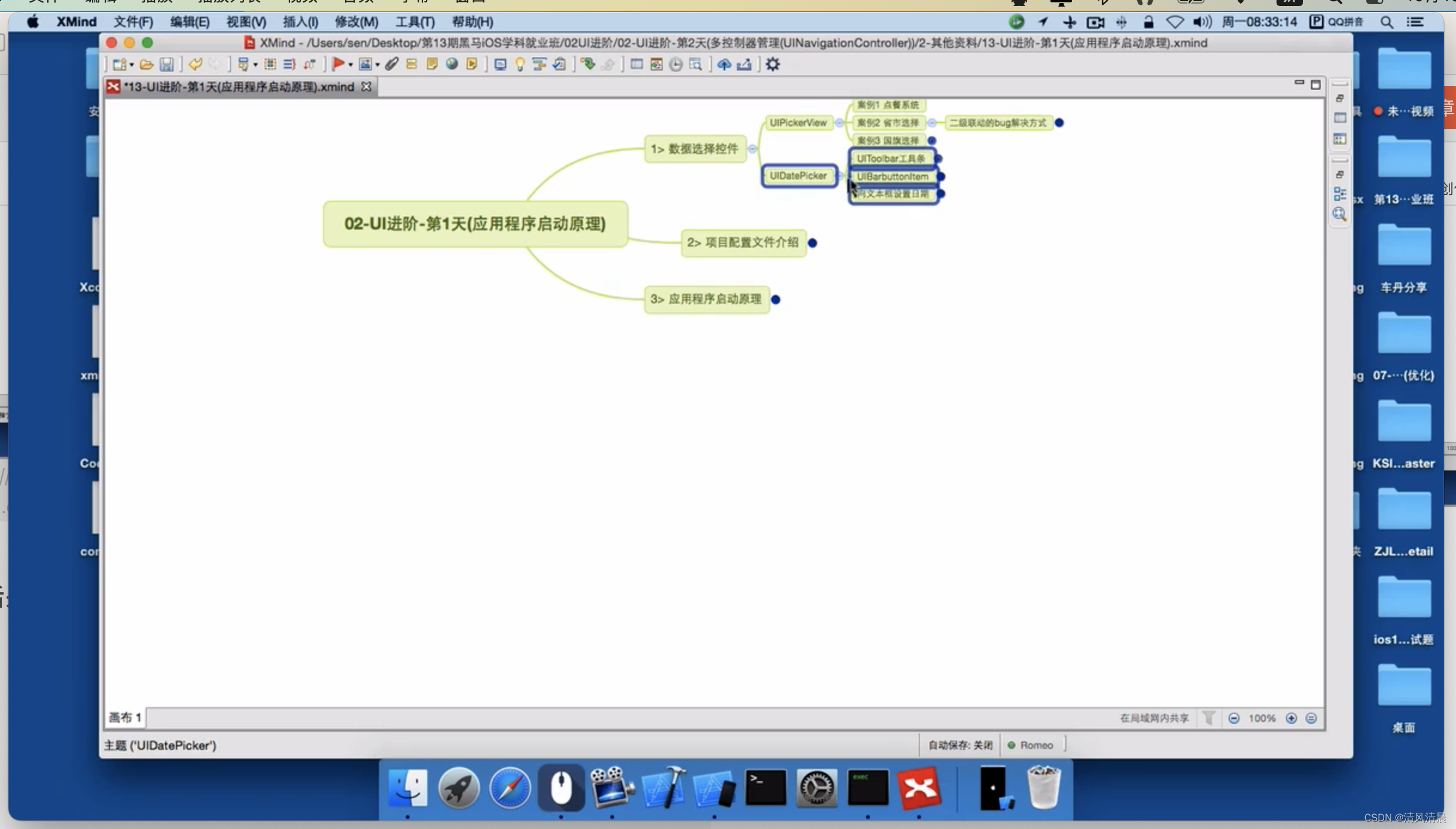Click the Insert image toolbar icon
The width and height of the screenshot is (1456, 829).
tap(365, 64)
